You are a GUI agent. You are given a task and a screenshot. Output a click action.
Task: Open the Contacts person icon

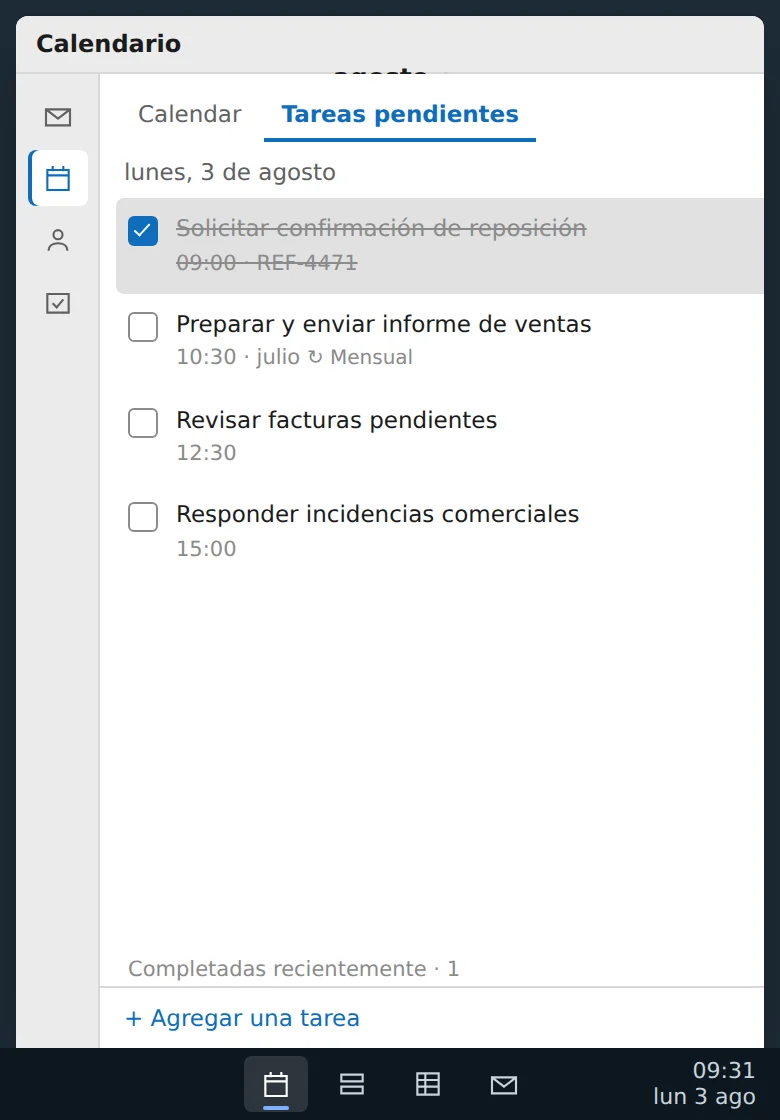click(x=58, y=241)
